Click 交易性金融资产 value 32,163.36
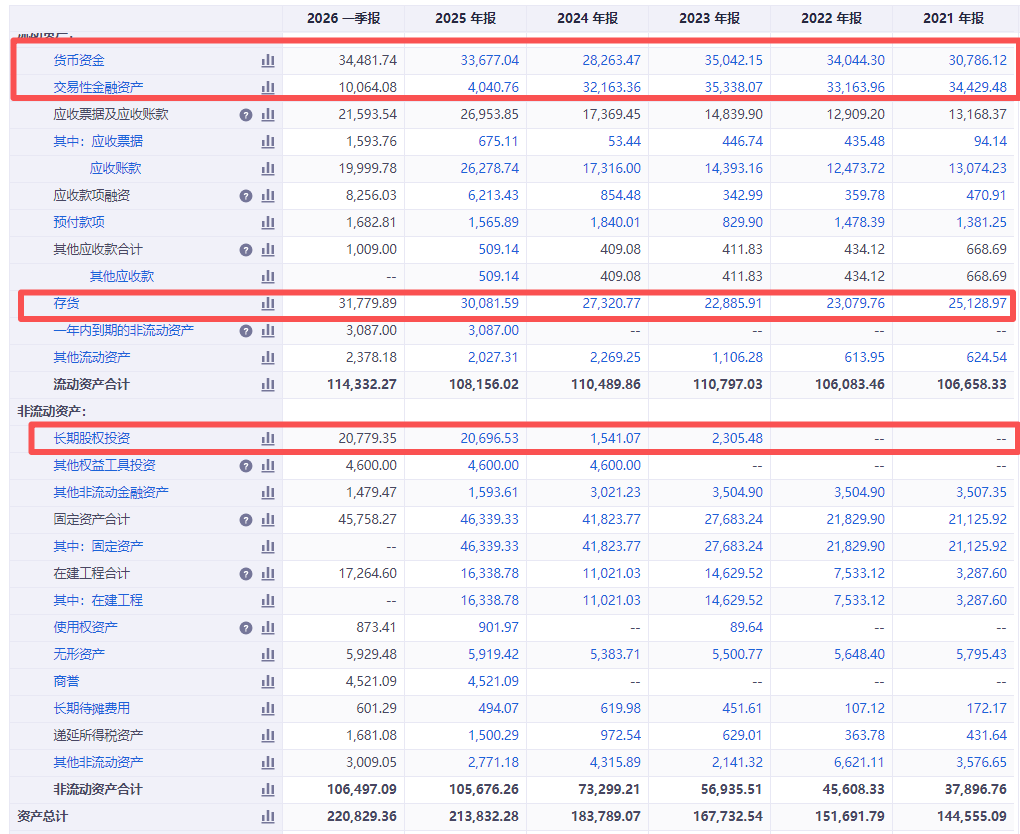1020x834 pixels. (611, 87)
